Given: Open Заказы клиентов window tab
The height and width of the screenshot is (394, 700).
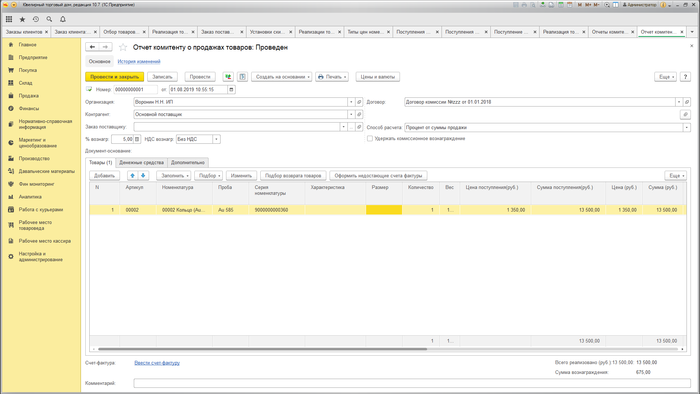Looking at the screenshot, I should [24, 32].
